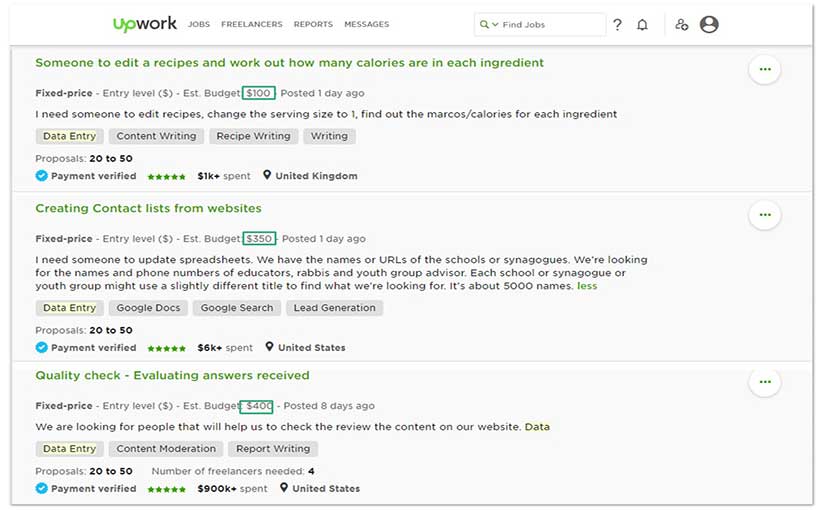Open more options for recipes job
The height and width of the screenshot is (510, 820).
765,69
